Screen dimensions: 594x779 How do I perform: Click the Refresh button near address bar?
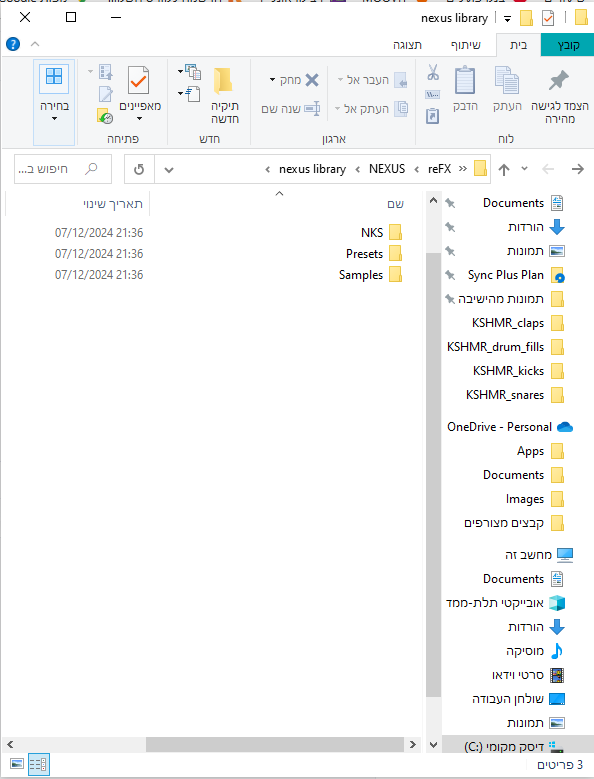[139, 169]
